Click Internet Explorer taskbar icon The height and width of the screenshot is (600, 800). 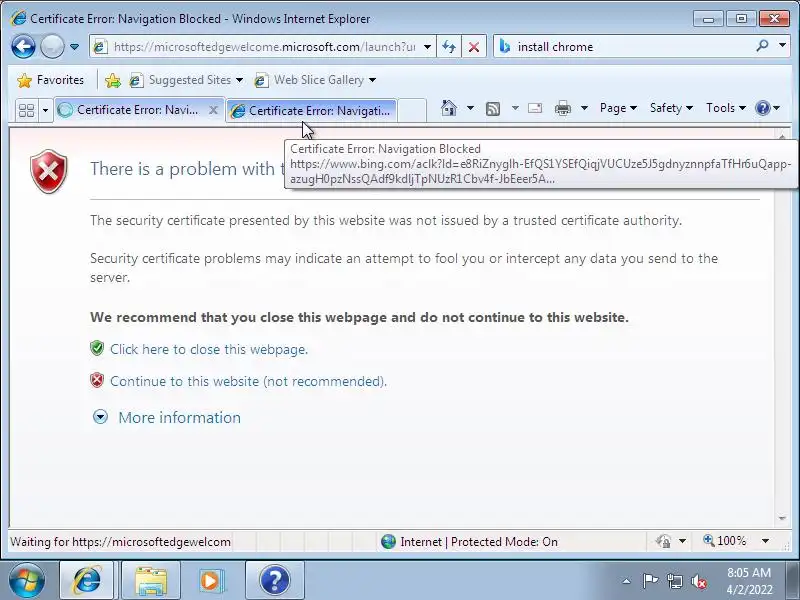88,580
